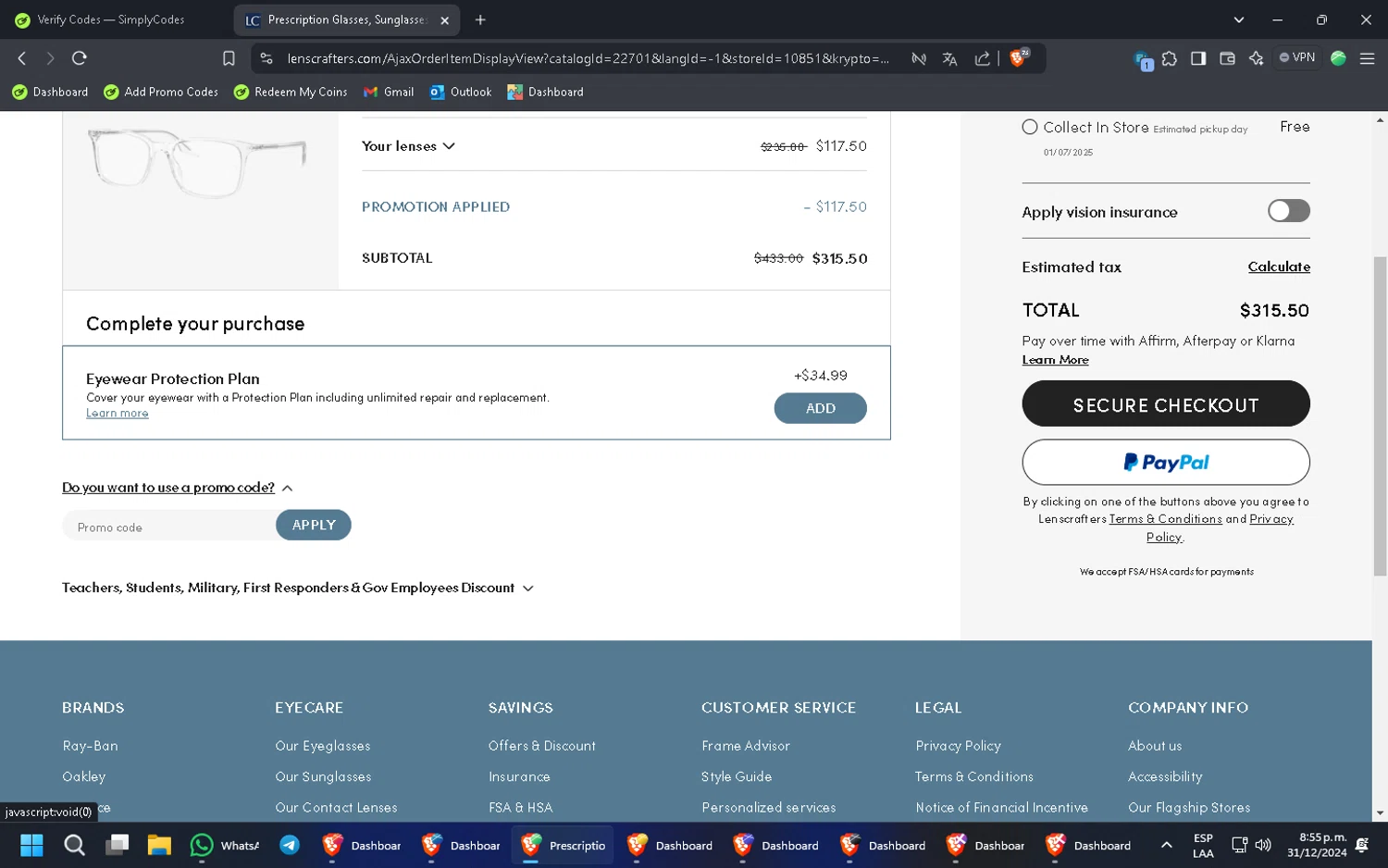
Task: Switch to the Verify Codes SimplyCodes tab
Action: coord(111,19)
